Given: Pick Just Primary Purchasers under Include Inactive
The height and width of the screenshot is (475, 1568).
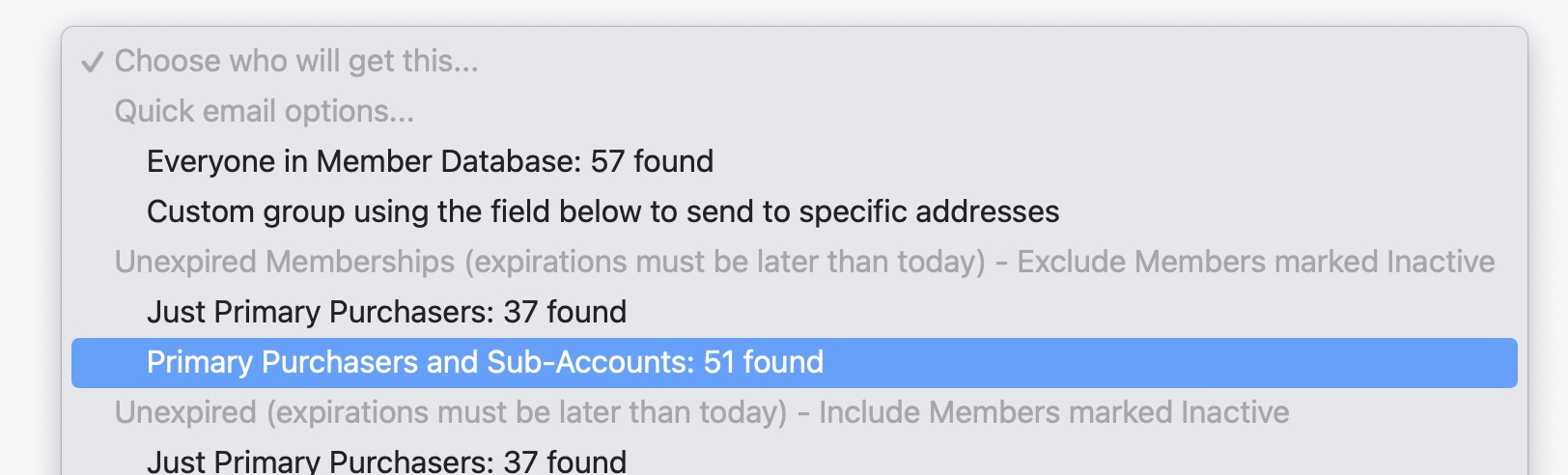Looking at the screenshot, I should 386,461.
